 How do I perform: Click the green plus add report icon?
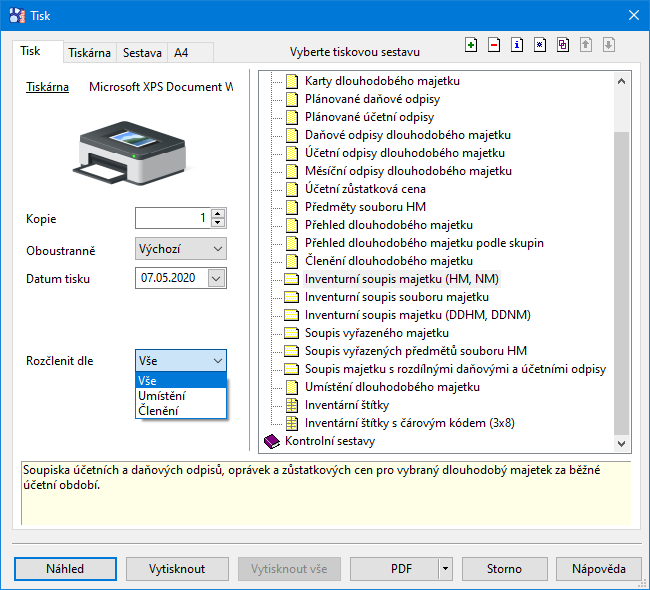pos(471,45)
